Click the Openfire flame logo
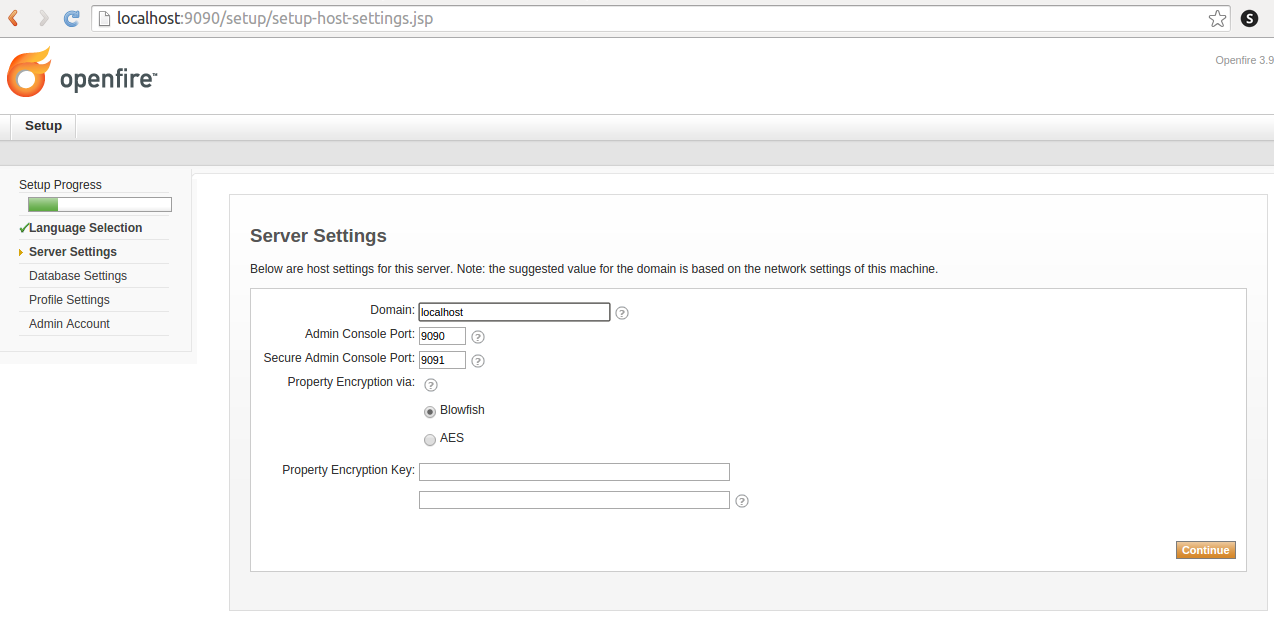The width and height of the screenshot is (1274, 625). coord(28,73)
